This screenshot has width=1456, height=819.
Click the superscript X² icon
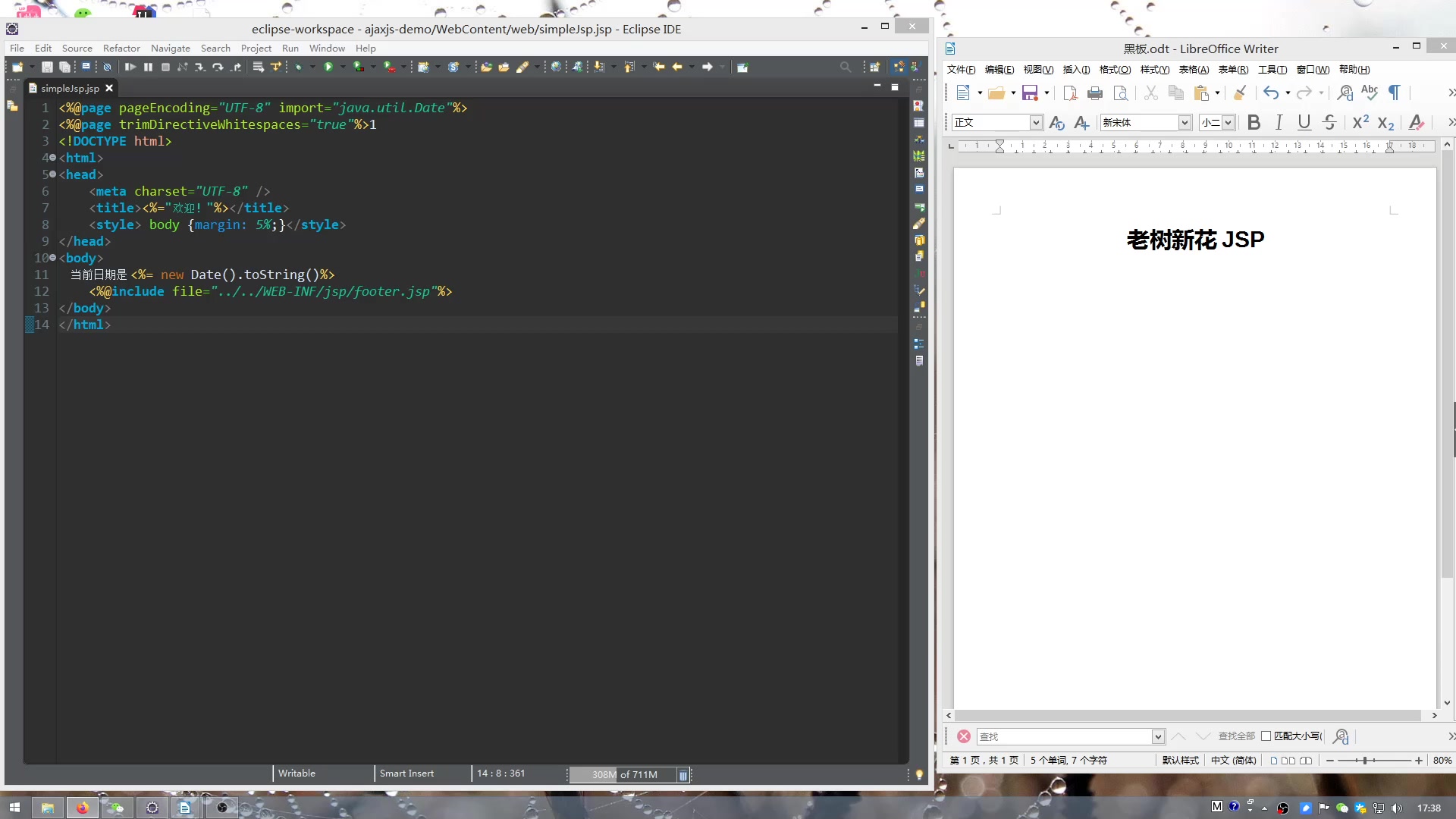pyautogui.click(x=1360, y=122)
